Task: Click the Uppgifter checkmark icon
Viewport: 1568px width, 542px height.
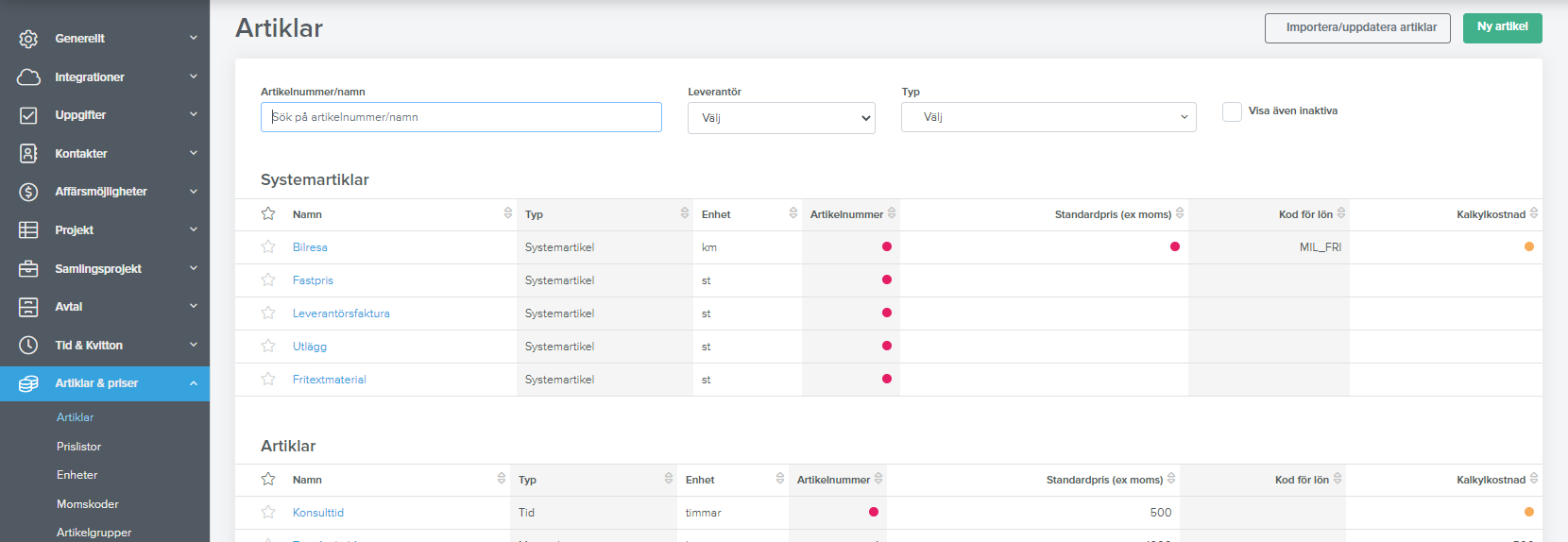Action: (x=28, y=115)
